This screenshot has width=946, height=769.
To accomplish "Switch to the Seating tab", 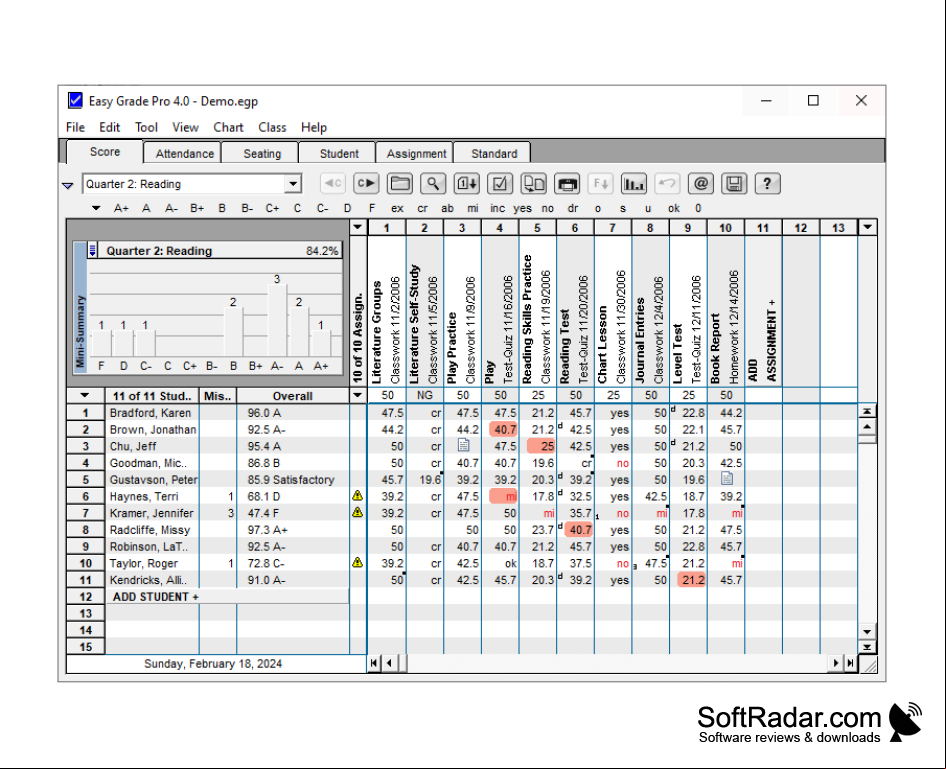I will pos(262,153).
